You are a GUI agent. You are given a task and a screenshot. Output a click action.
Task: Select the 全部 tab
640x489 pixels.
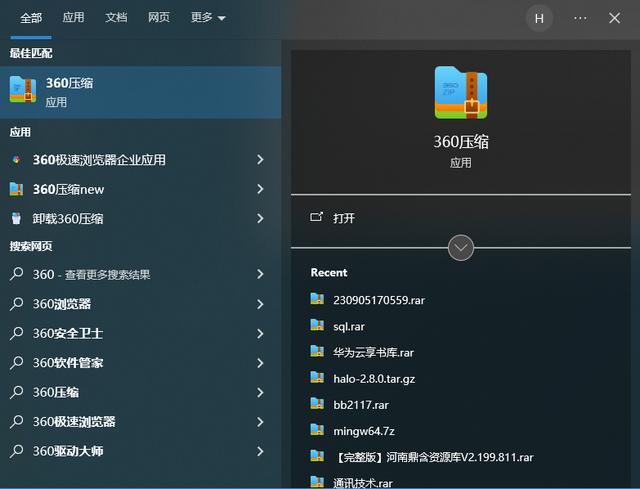pyautogui.click(x=31, y=18)
